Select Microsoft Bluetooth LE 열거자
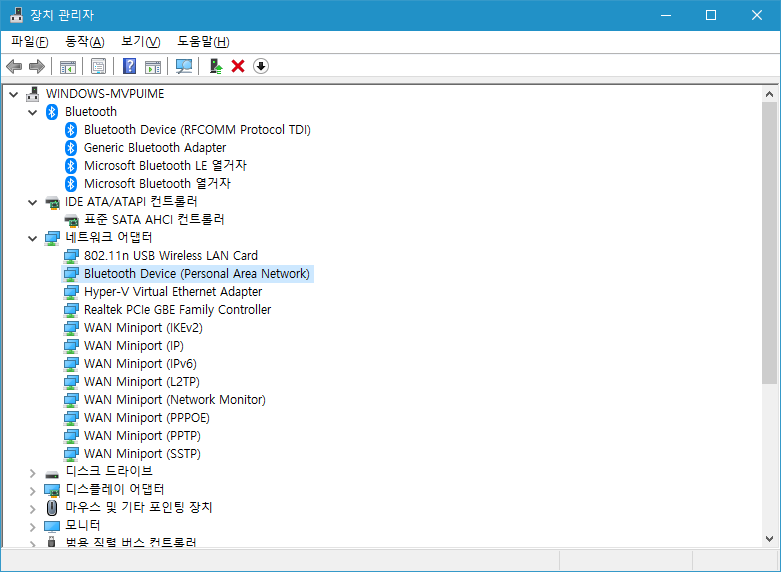781x572 pixels. [x=165, y=165]
